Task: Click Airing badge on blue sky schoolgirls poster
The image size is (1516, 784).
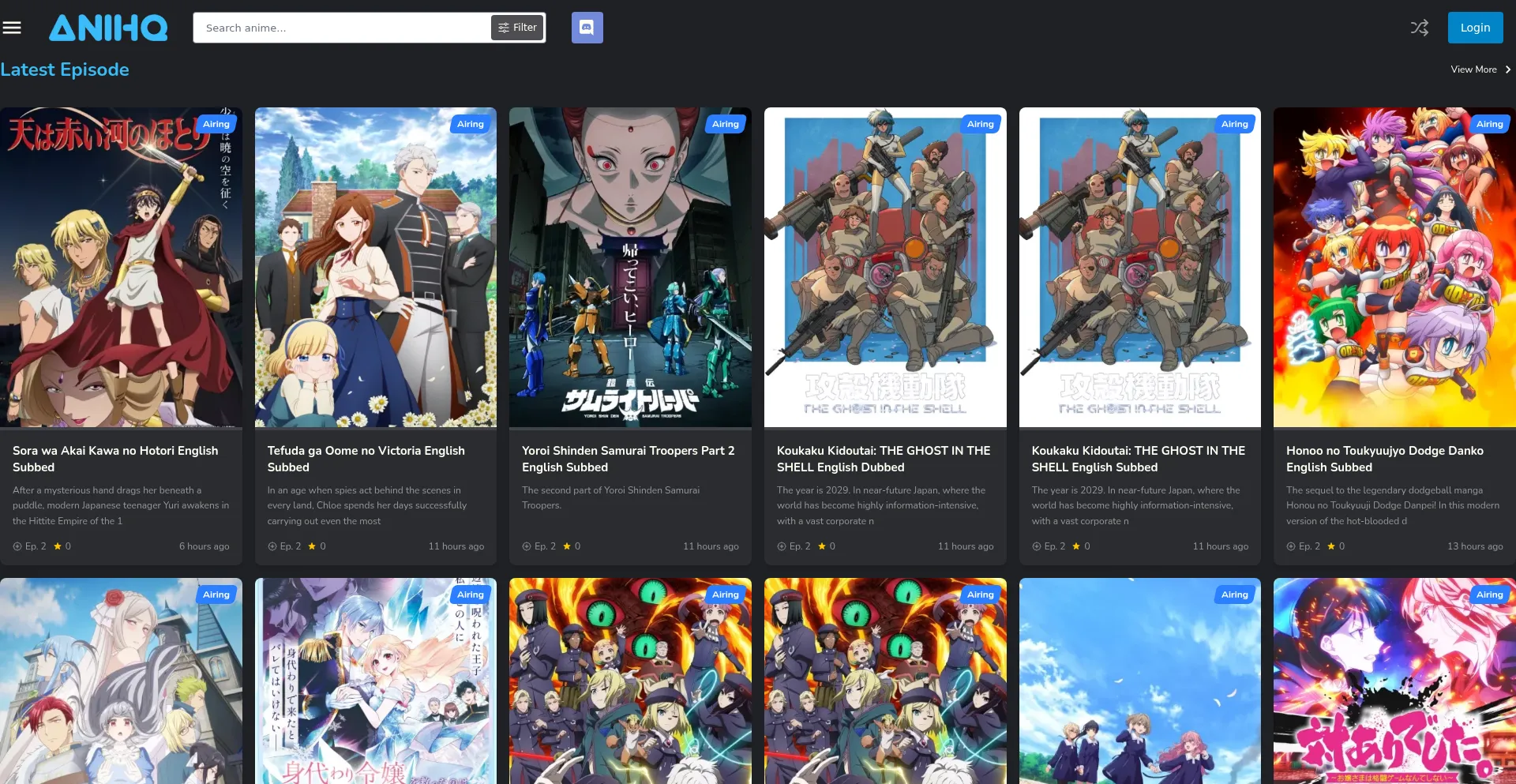Action: click(1235, 595)
